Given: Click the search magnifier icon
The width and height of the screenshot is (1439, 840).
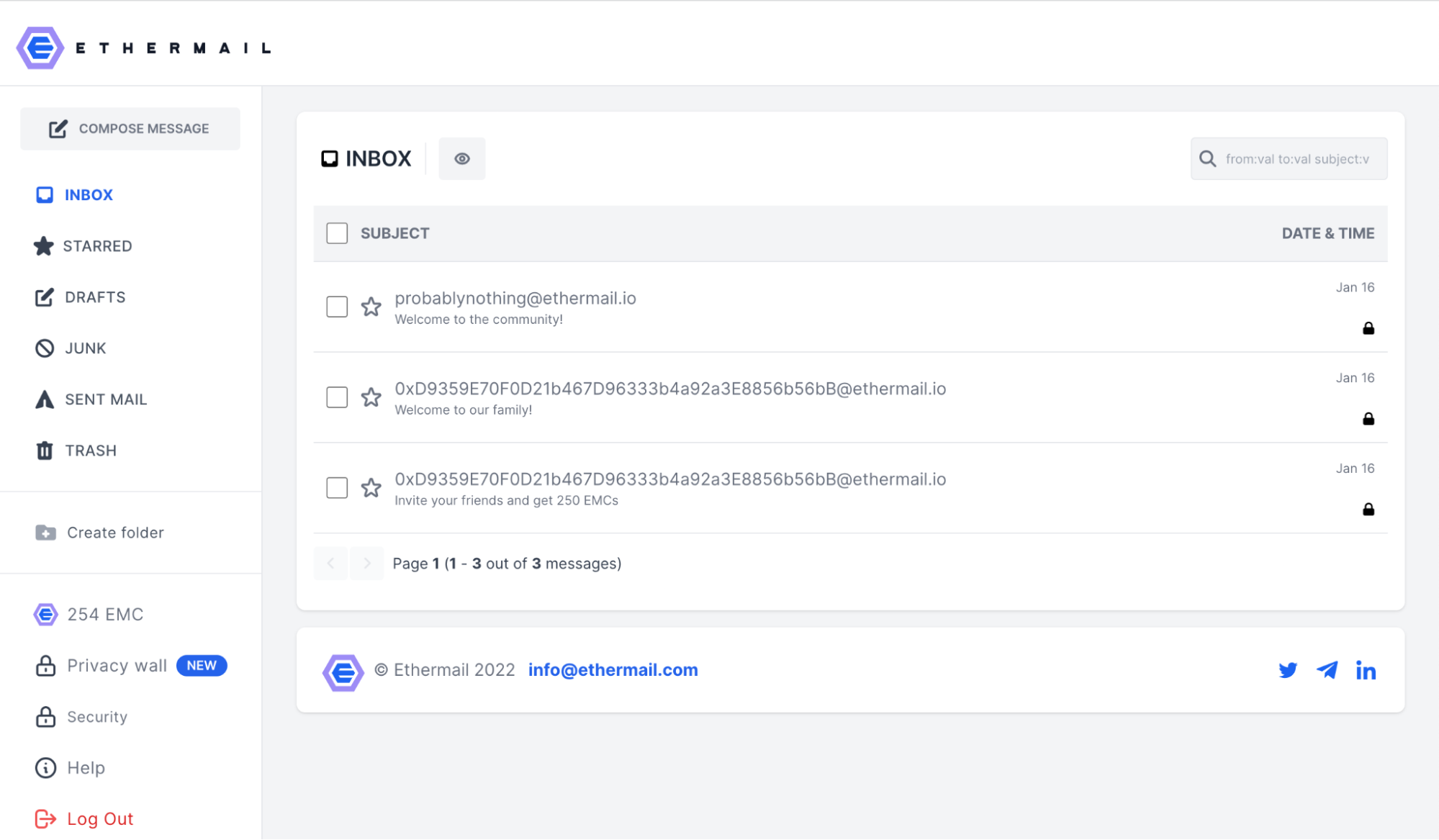Looking at the screenshot, I should pyautogui.click(x=1207, y=159).
